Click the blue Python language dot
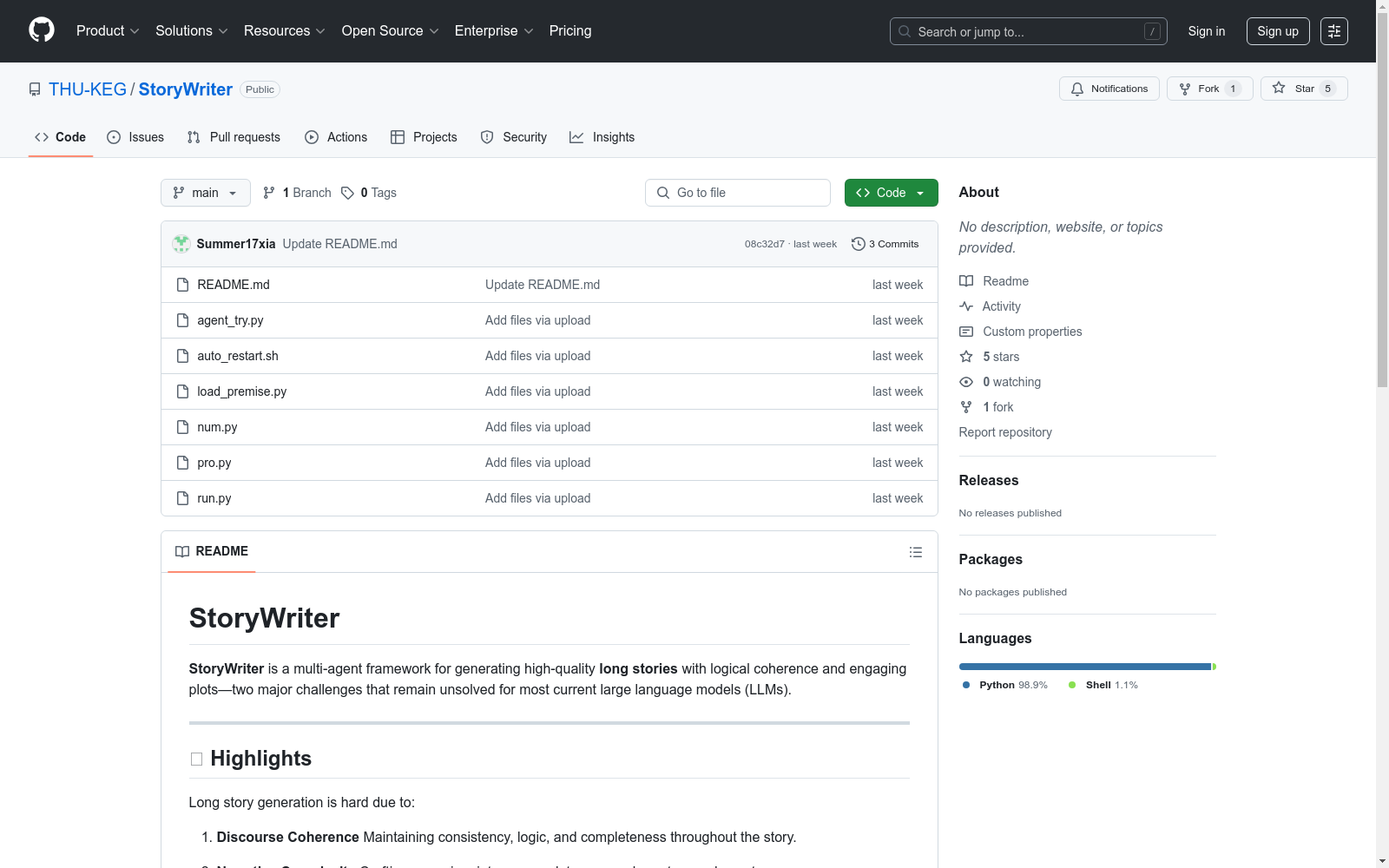Image resolution: width=1389 pixels, height=868 pixels. click(x=966, y=685)
